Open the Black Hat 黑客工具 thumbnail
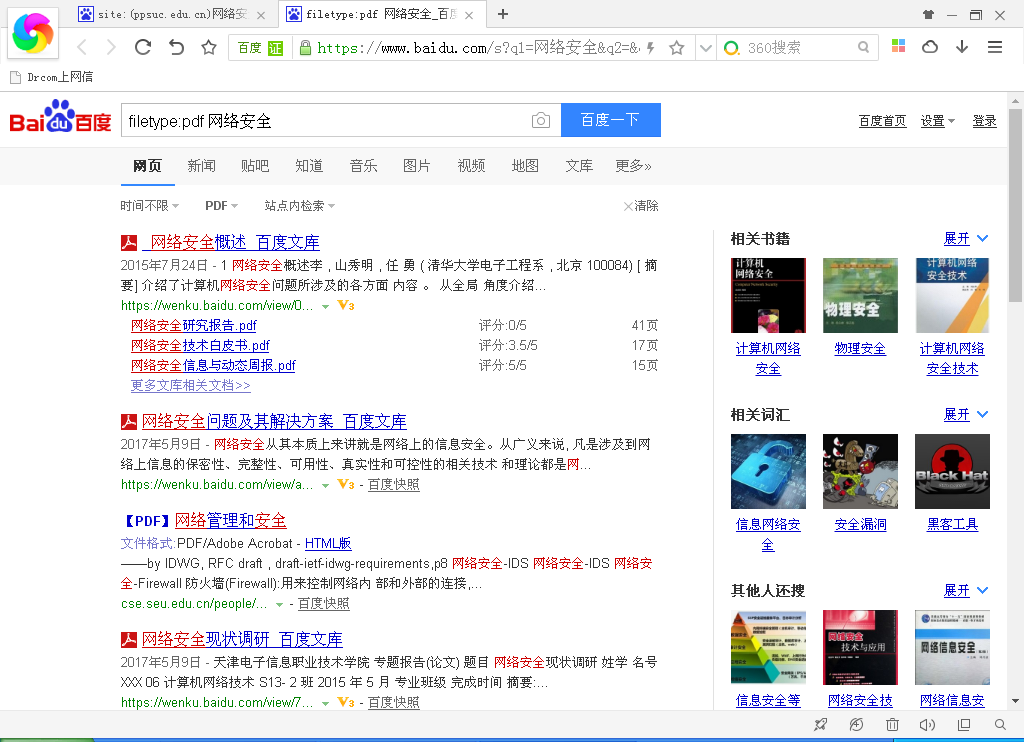 coord(952,471)
